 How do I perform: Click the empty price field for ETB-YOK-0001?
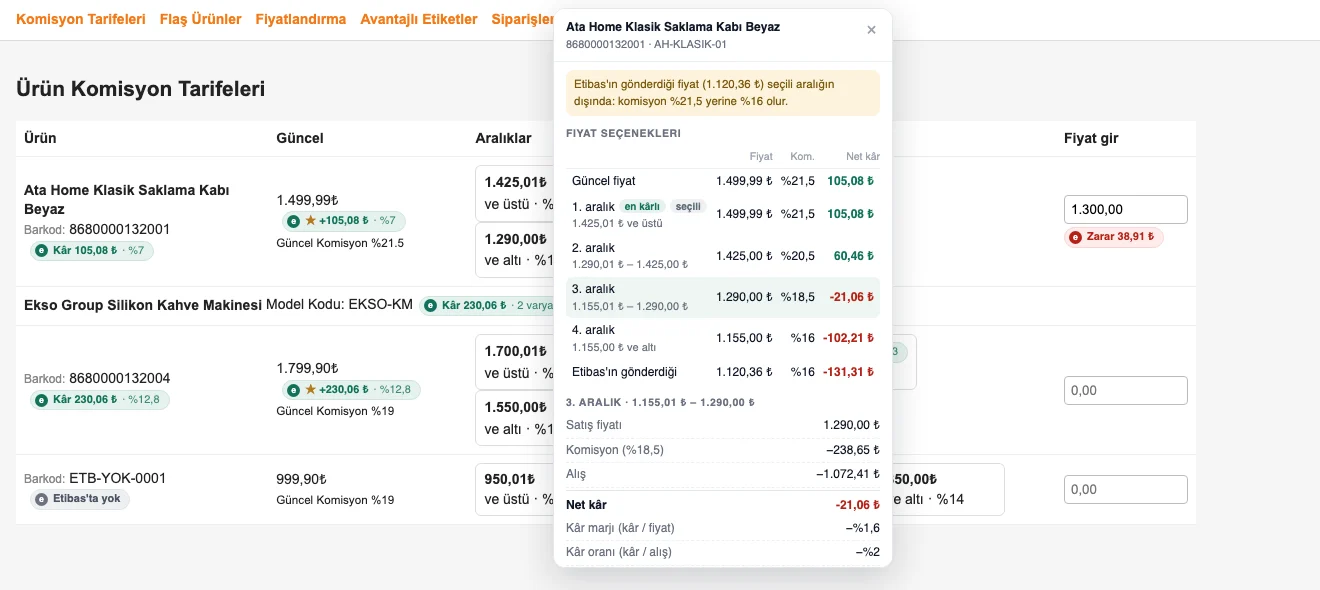pyautogui.click(x=1126, y=489)
